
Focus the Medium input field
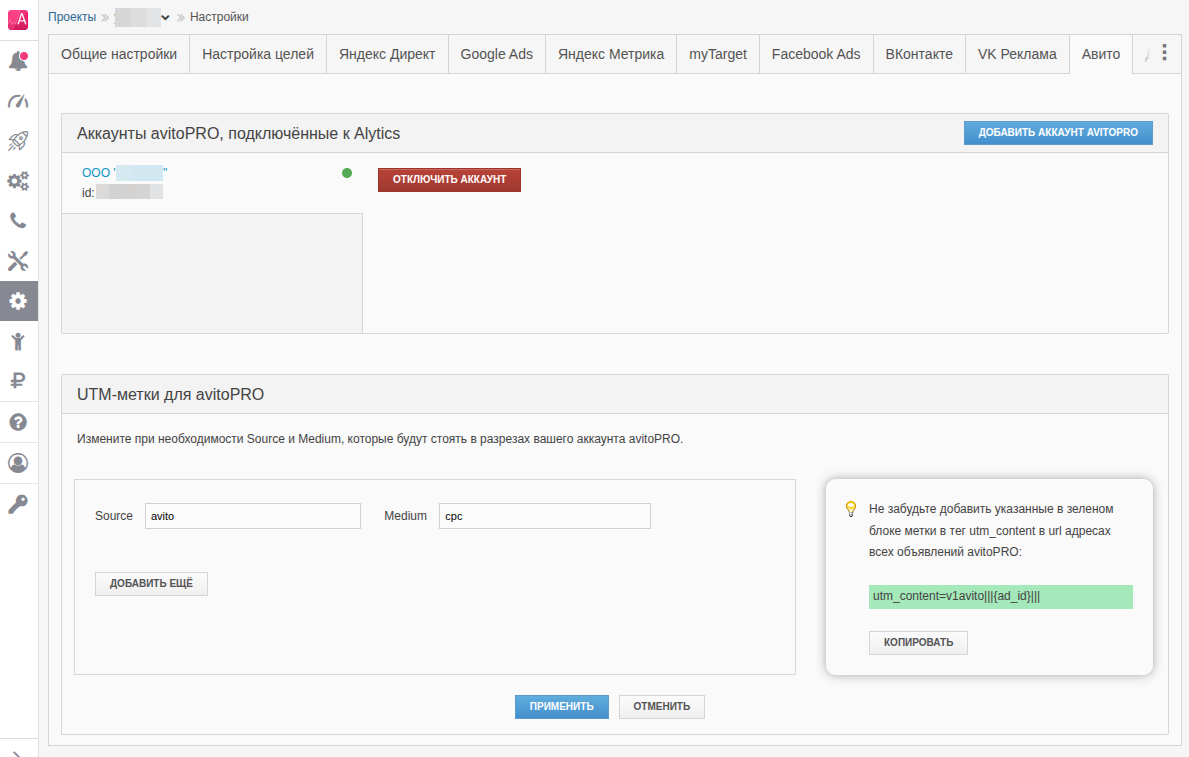point(544,516)
